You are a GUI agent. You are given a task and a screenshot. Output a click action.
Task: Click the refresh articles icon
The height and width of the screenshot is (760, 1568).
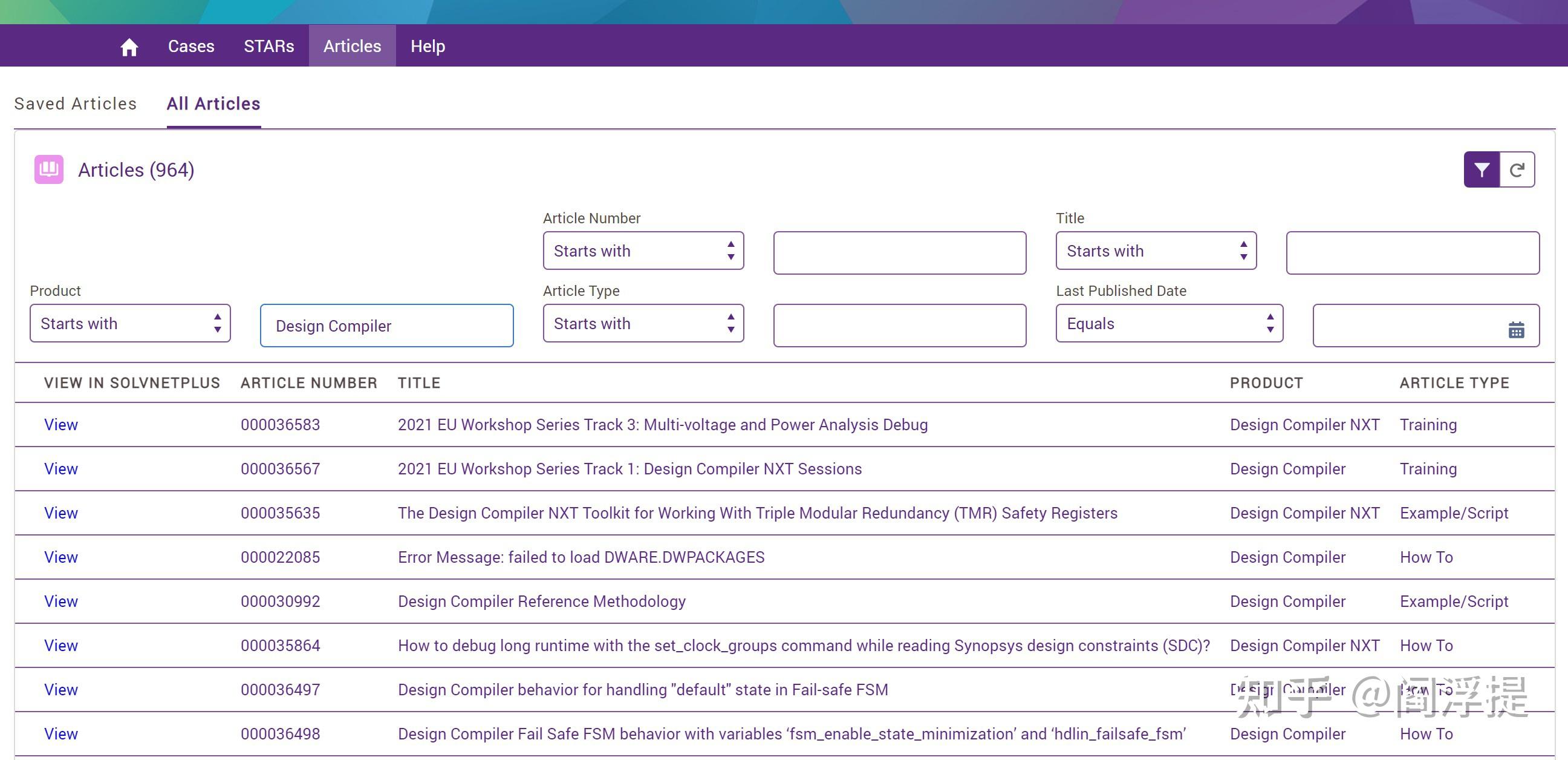(x=1516, y=170)
